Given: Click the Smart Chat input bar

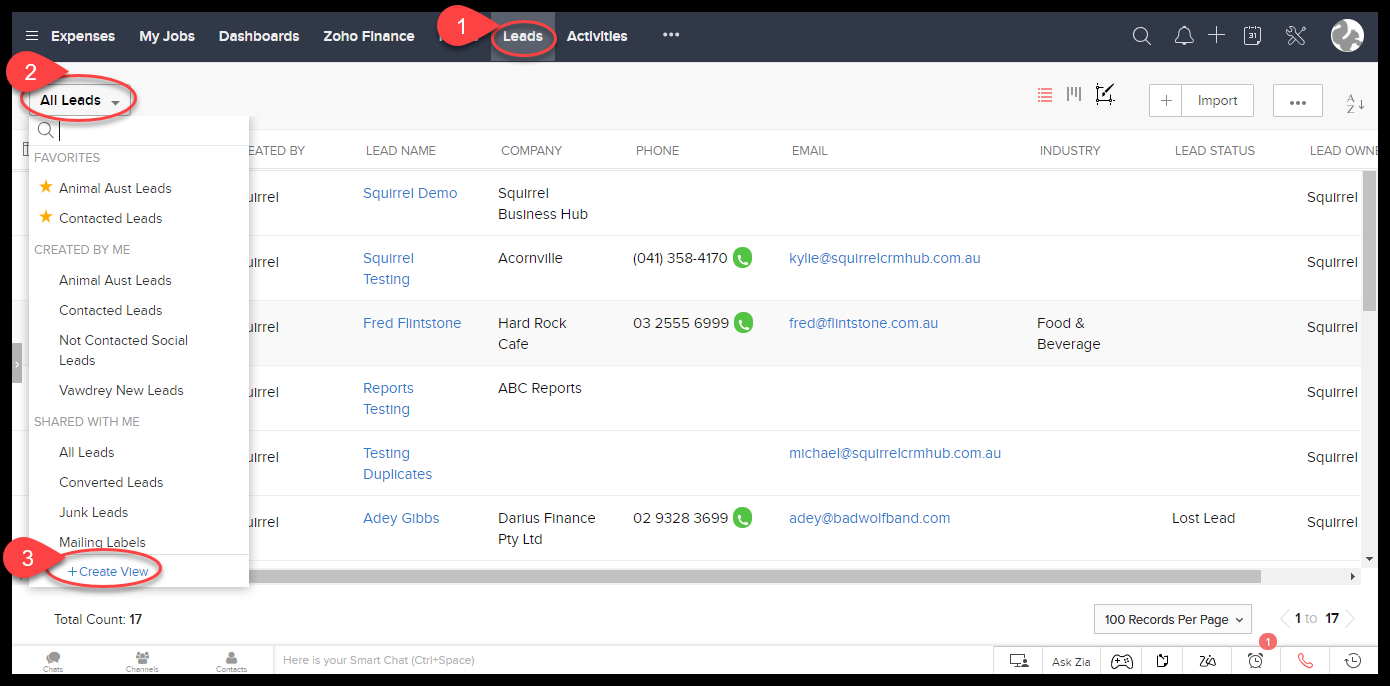Looking at the screenshot, I should pos(632,660).
